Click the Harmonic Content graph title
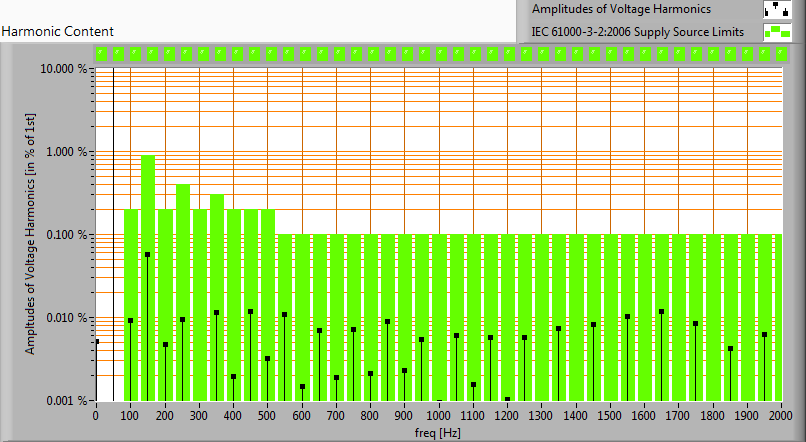806x442 pixels. pos(58,32)
